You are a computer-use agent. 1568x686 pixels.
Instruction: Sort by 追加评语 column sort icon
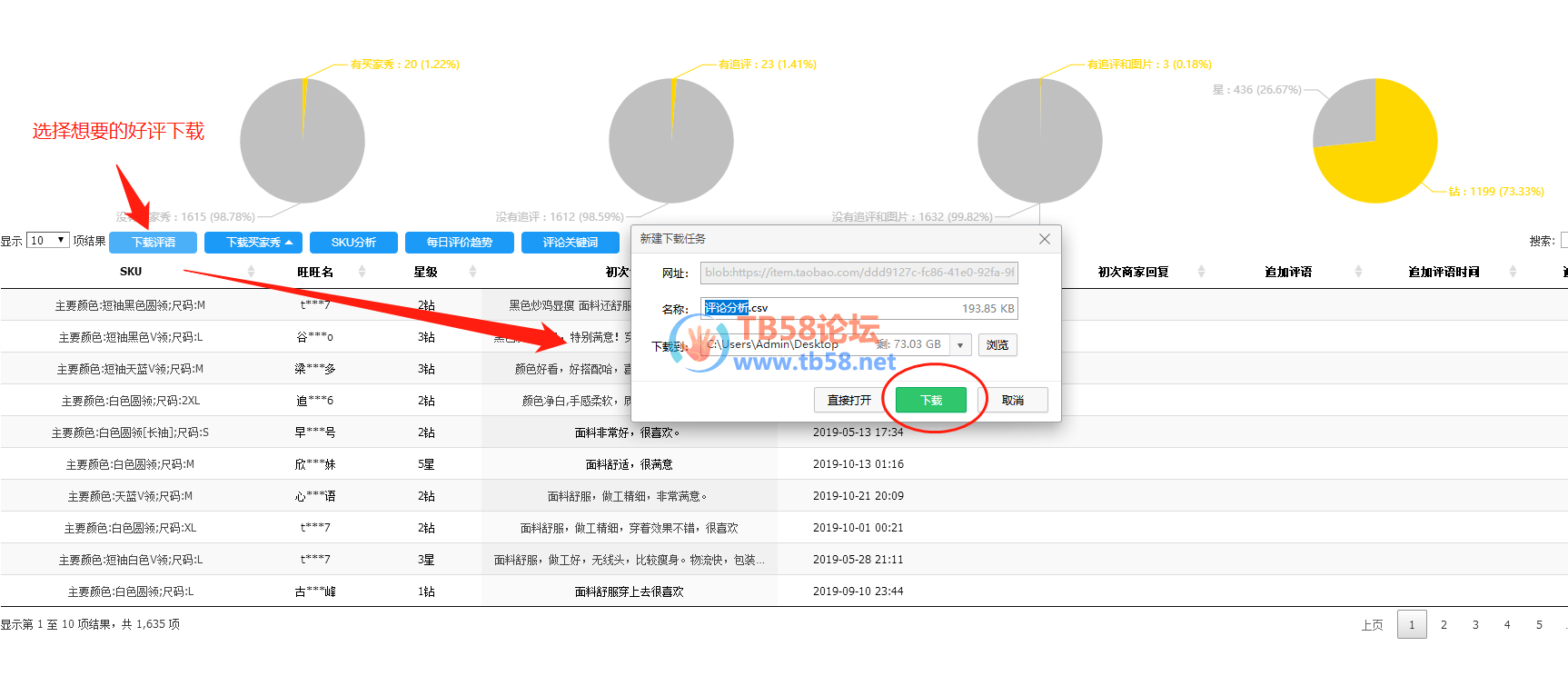pos(1358,272)
